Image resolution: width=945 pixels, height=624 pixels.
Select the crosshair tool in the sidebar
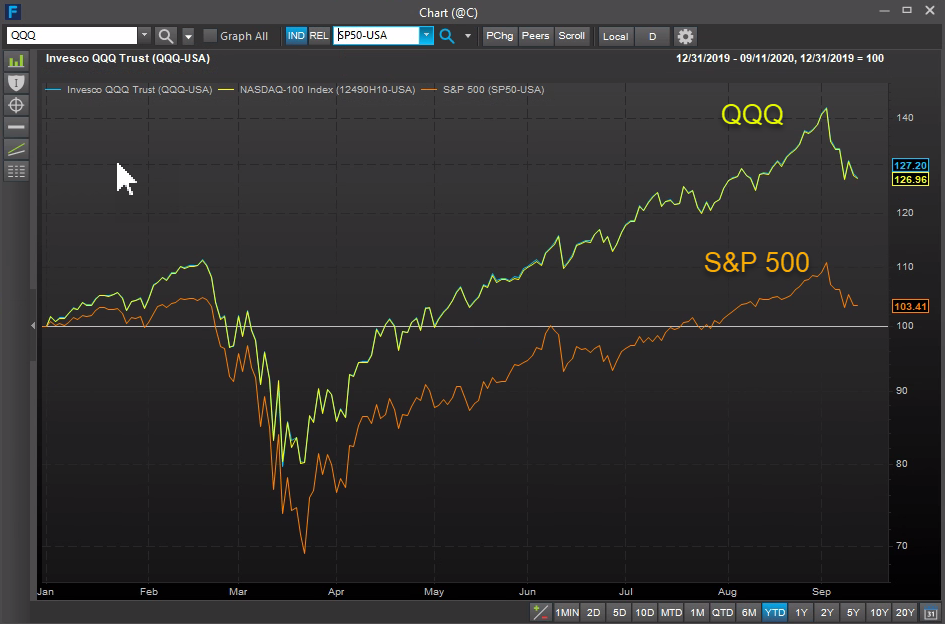[16, 105]
